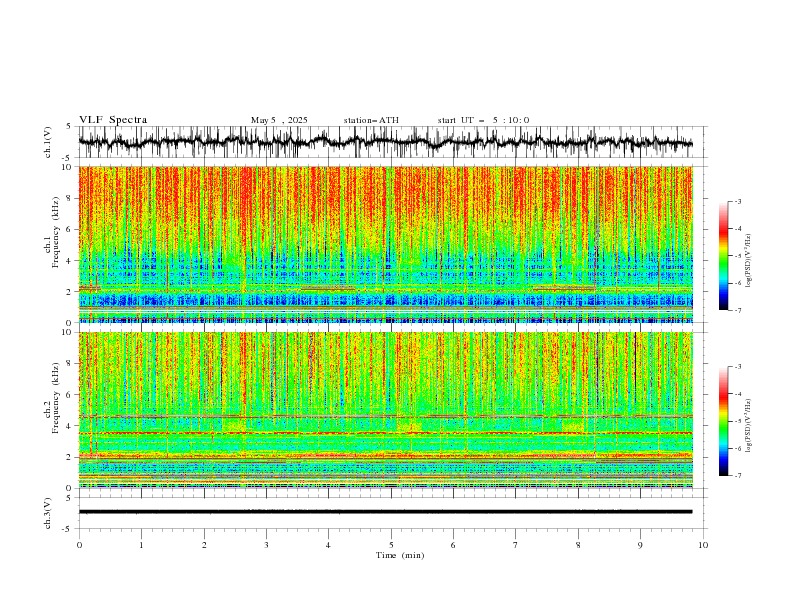
Task: Click the "station=ATH" label
Action: [x=371, y=120]
